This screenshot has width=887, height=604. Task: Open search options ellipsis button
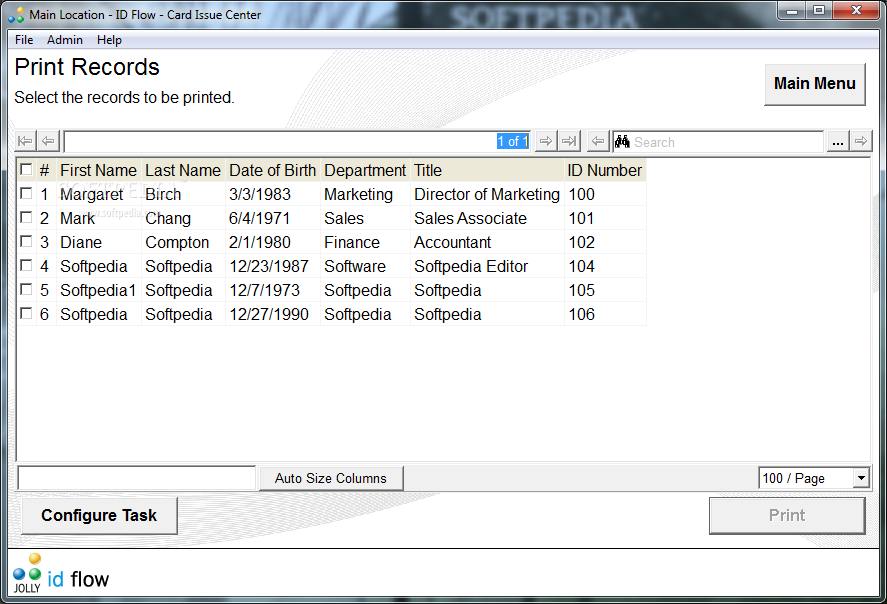tap(838, 141)
